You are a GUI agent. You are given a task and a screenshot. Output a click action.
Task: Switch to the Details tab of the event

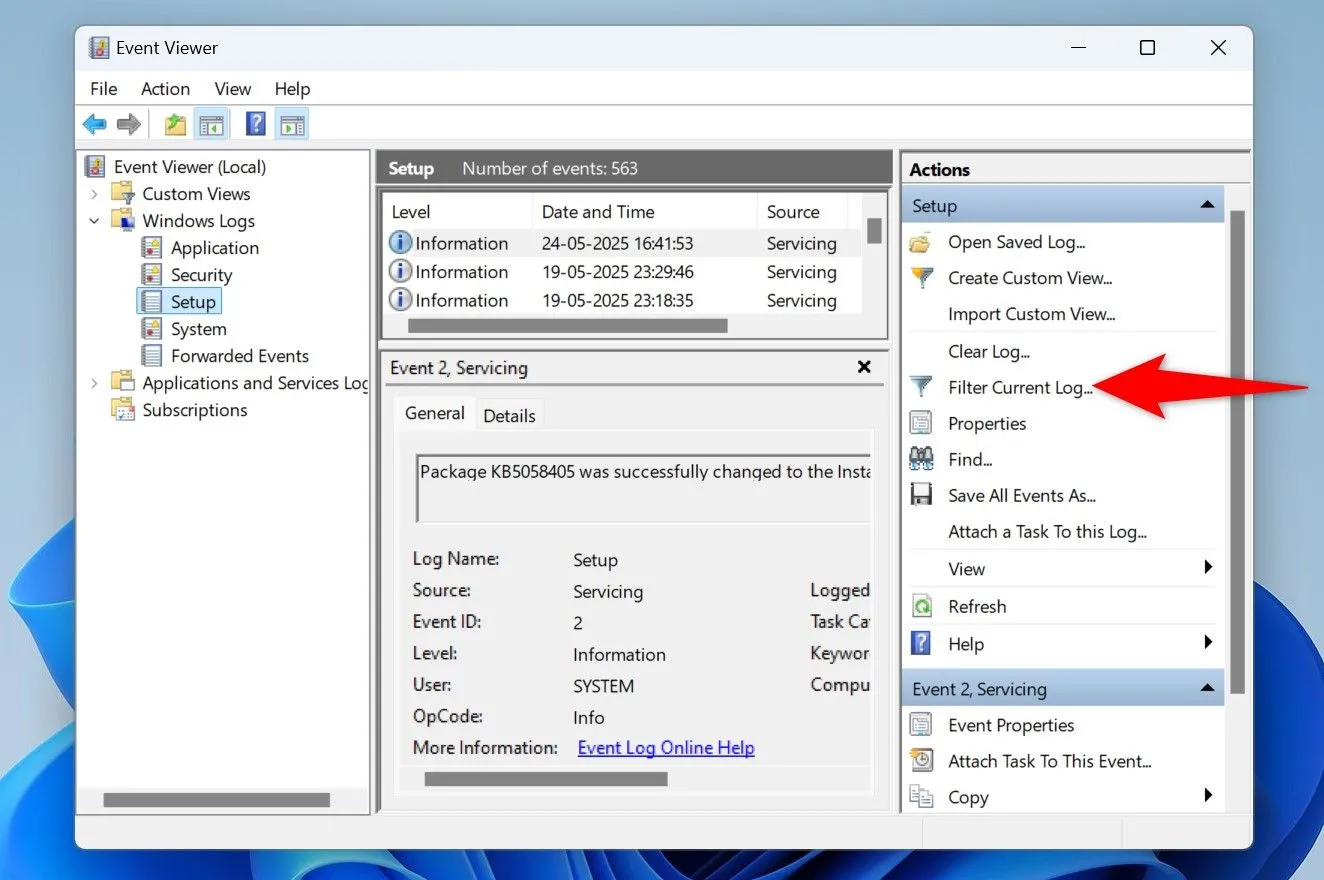click(x=510, y=414)
